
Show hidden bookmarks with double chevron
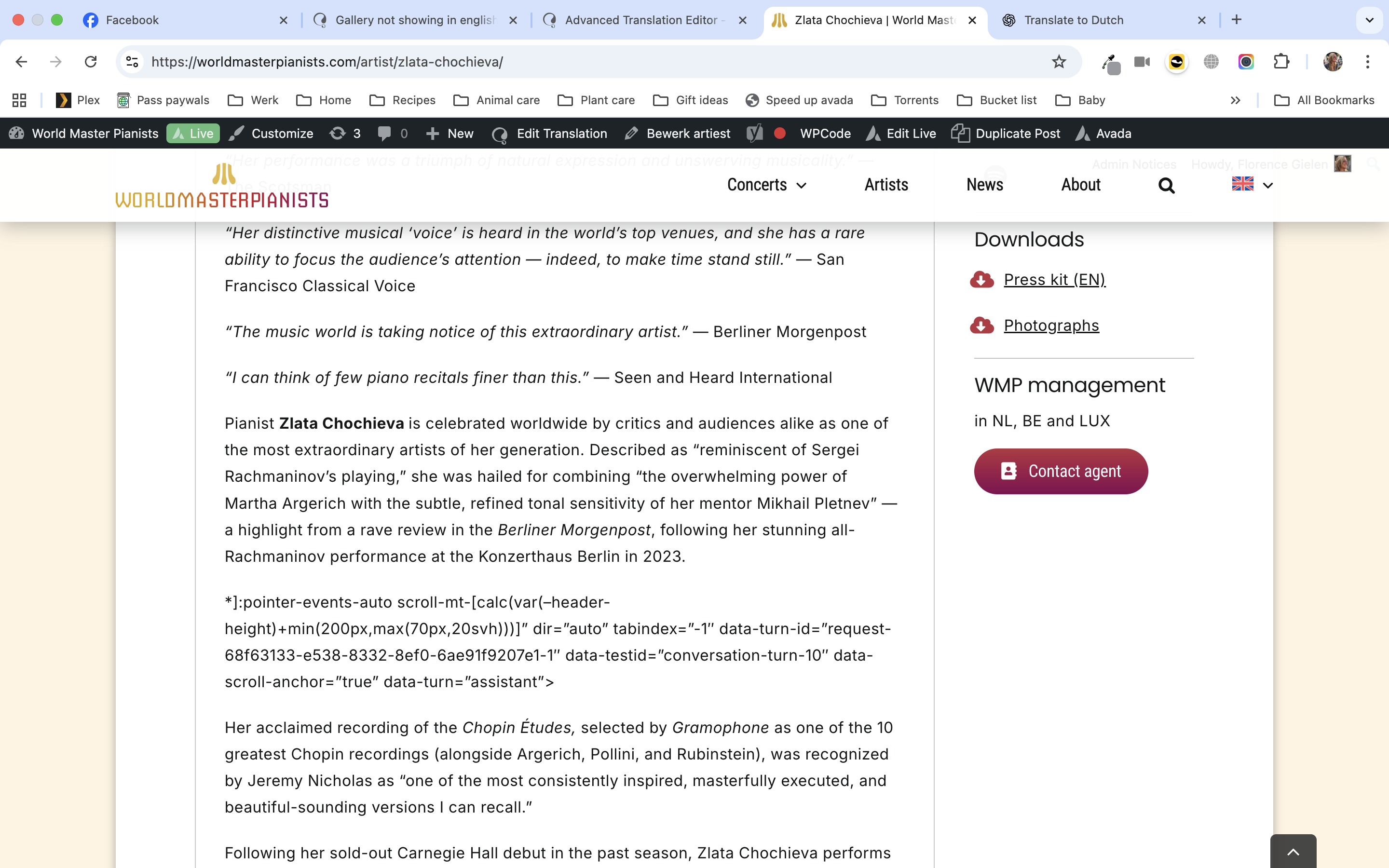click(x=1235, y=100)
